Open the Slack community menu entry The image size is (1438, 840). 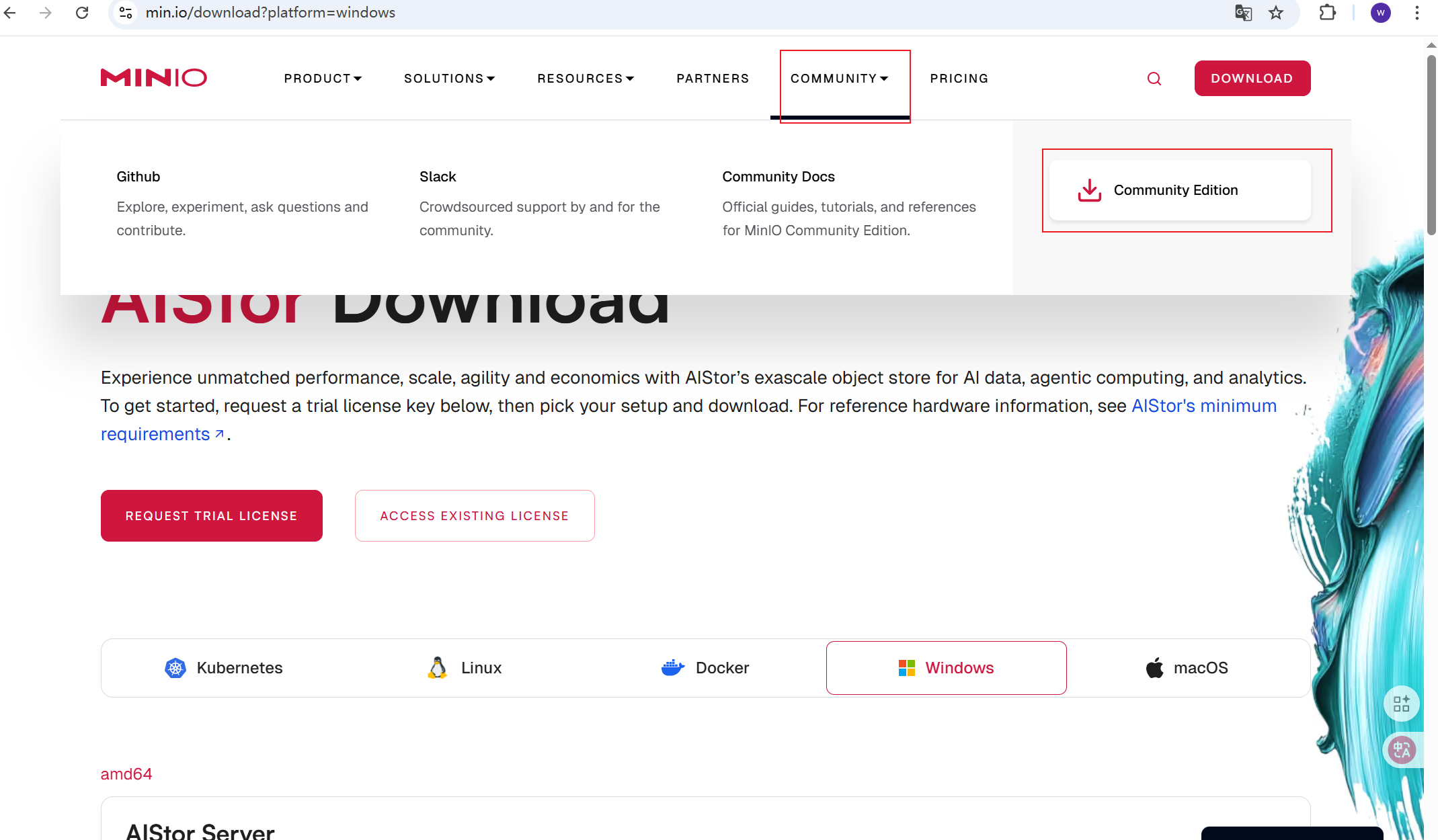click(438, 177)
